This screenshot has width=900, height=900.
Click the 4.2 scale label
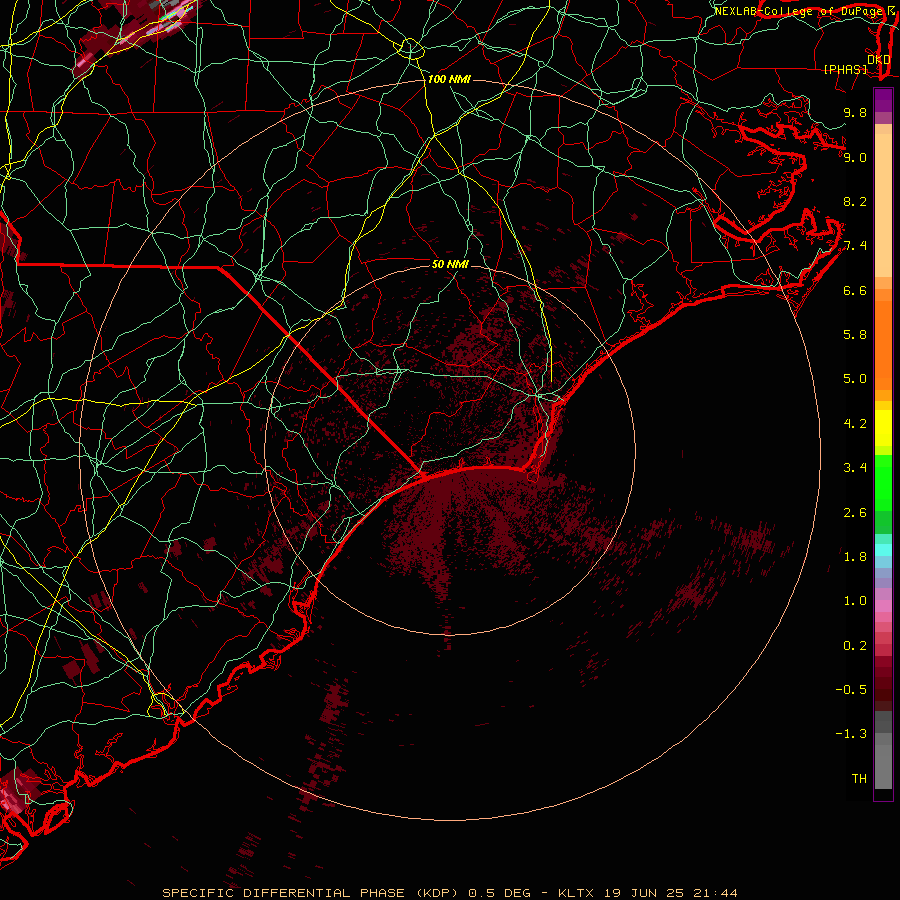(x=855, y=424)
